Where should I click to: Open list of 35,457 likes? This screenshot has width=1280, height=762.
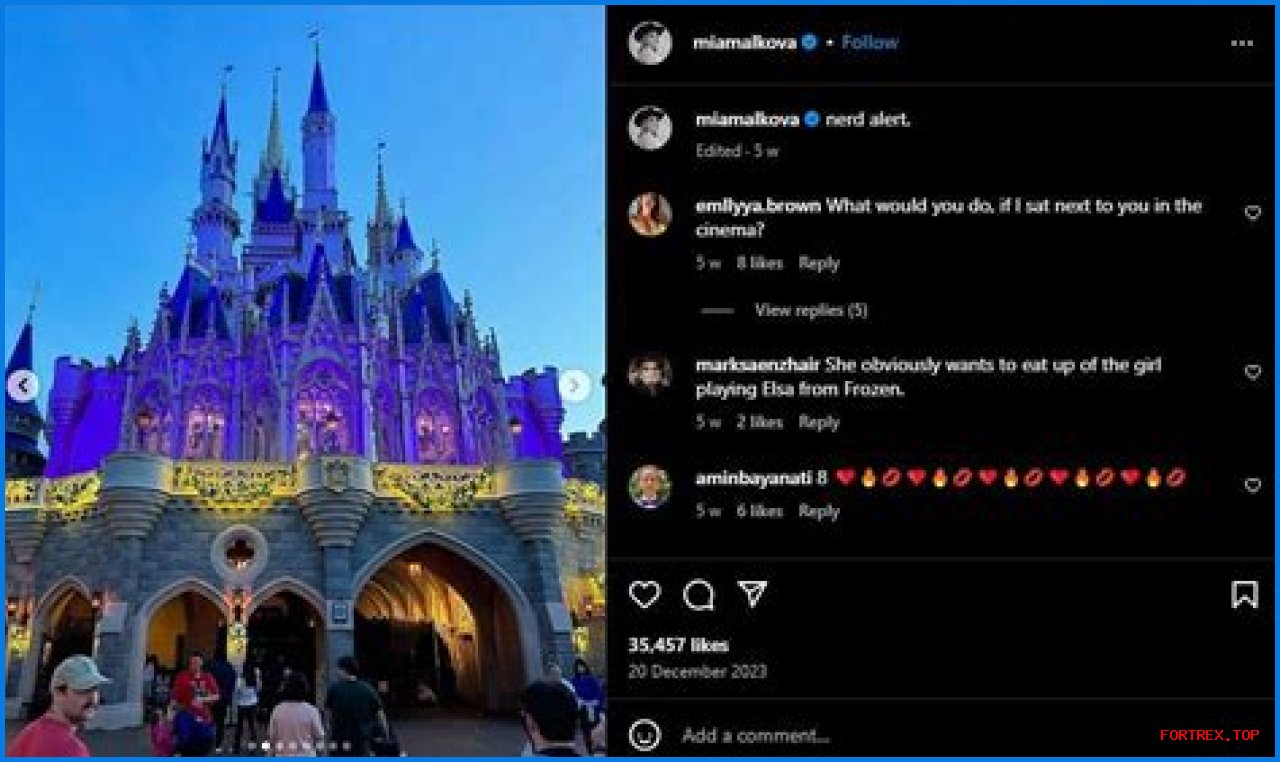click(678, 645)
